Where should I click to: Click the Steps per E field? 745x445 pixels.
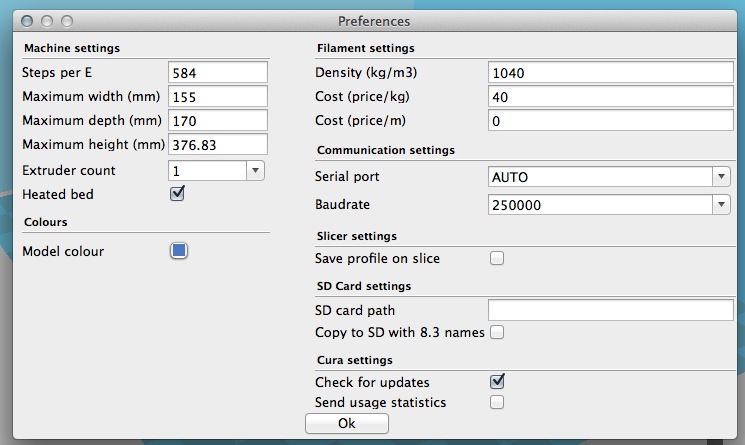[x=217, y=73]
